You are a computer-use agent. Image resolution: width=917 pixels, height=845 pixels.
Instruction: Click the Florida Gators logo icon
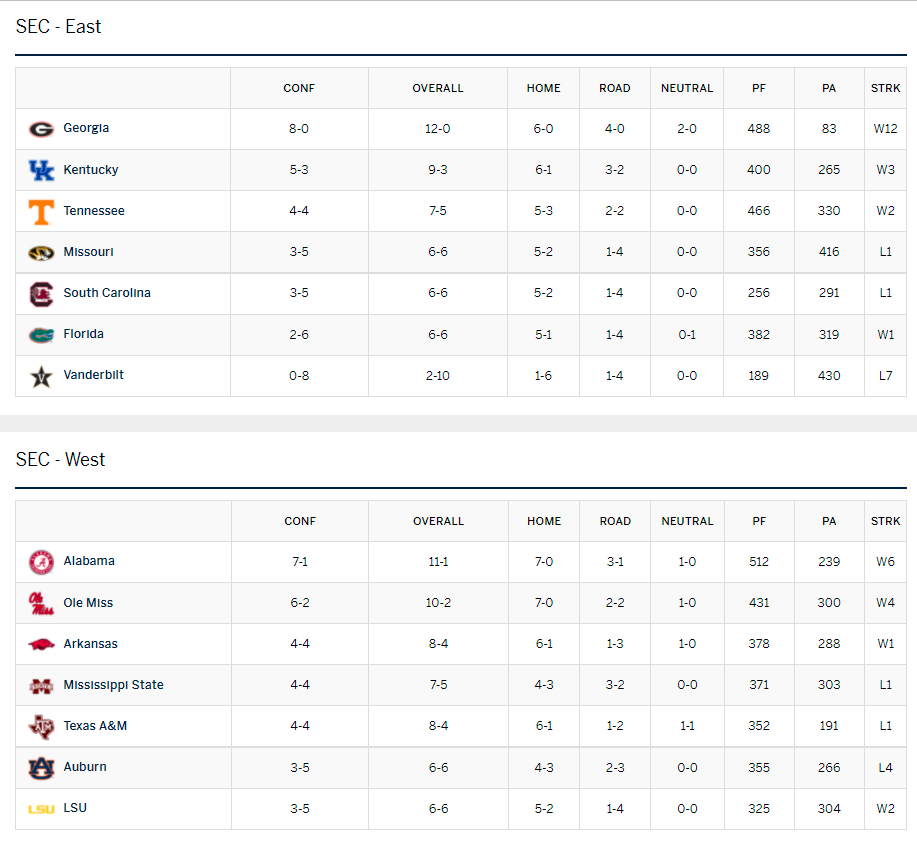(x=41, y=334)
